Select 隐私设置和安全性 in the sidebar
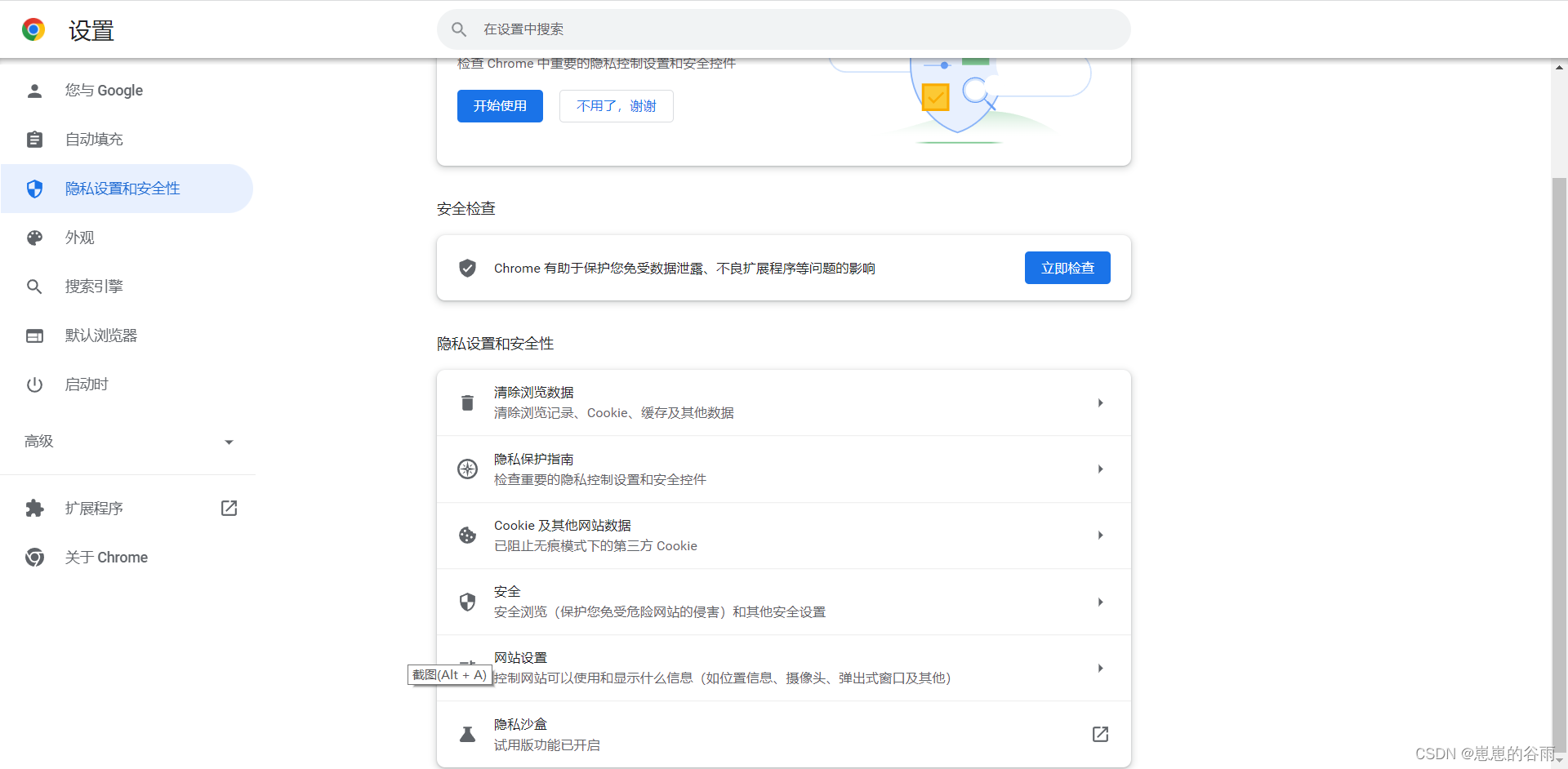Viewport: 1568px width, 769px height. [127, 189]
